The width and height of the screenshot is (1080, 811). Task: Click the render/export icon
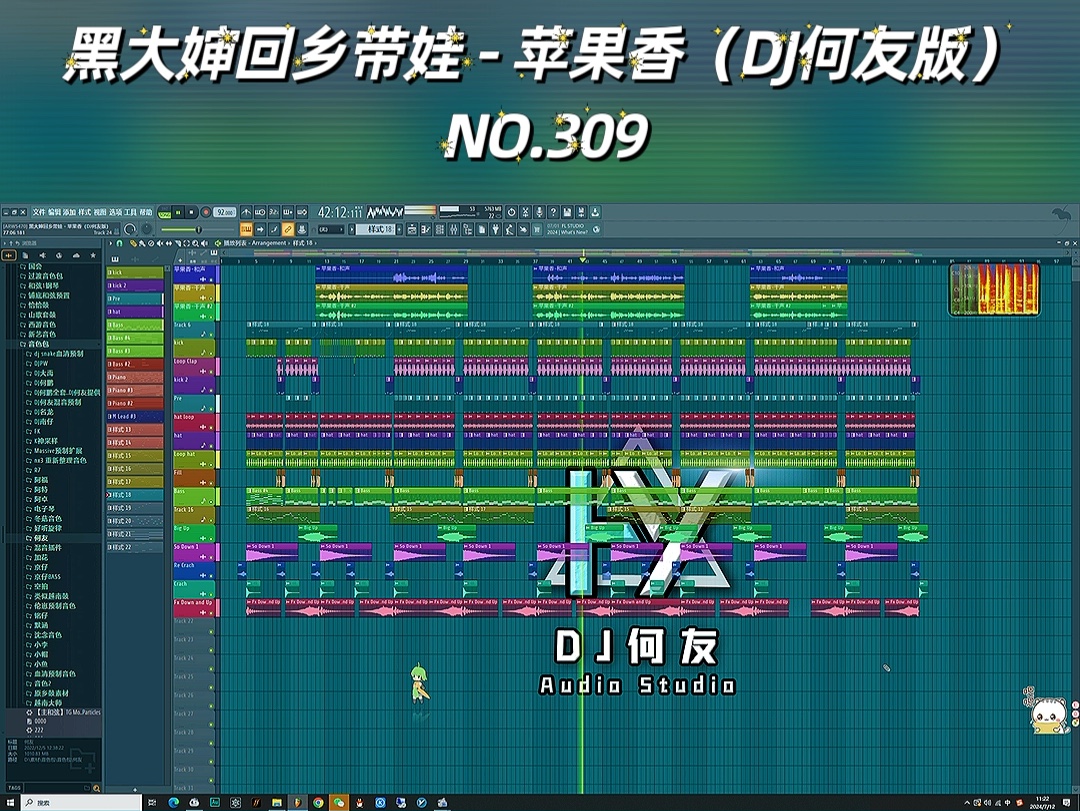click(581, 212)
